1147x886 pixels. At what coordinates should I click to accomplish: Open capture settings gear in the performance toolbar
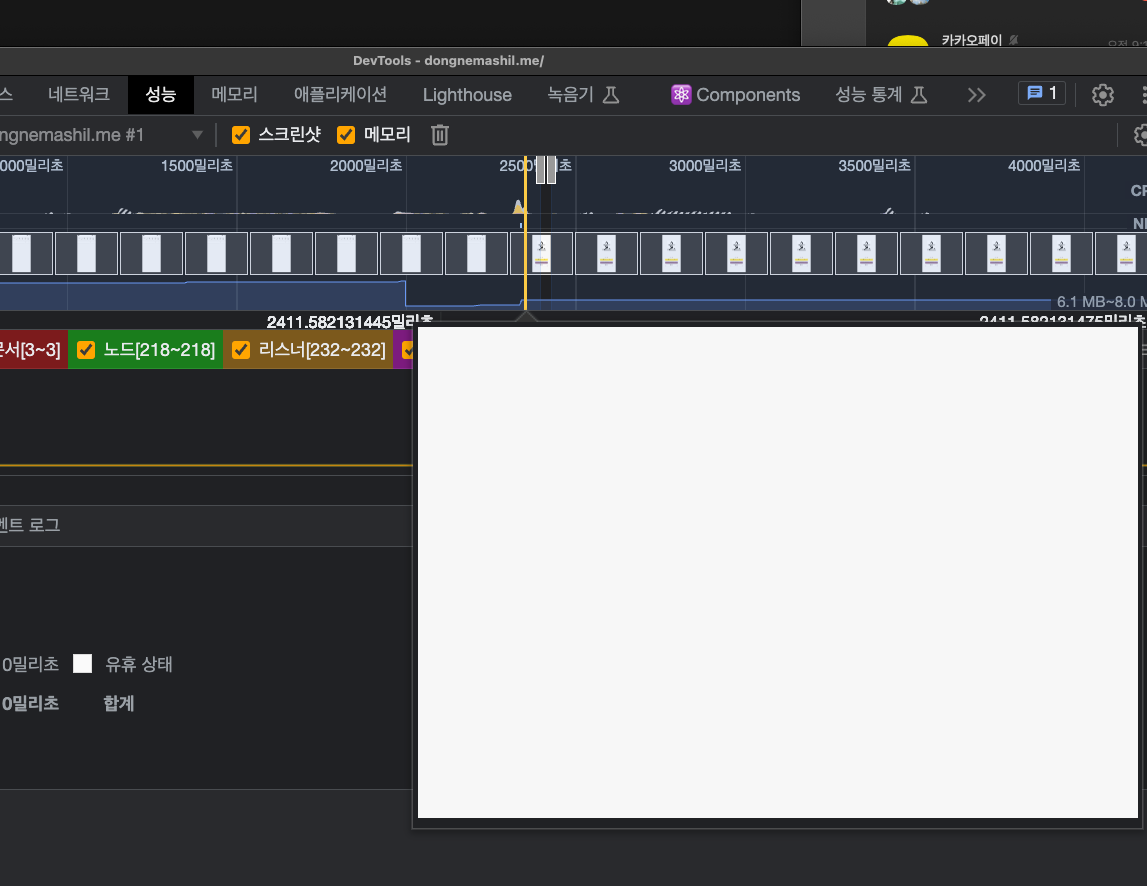tap(1140, 135)
